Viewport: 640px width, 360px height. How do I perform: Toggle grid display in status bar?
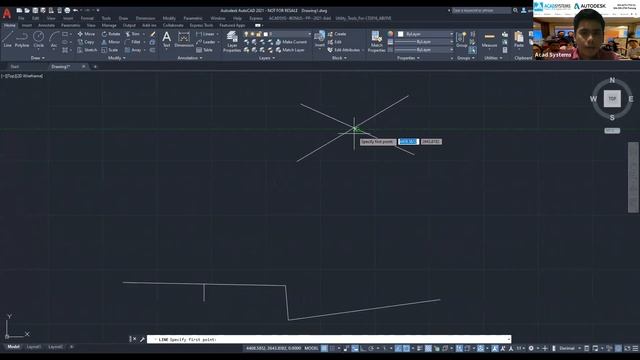(x=324, y=348)
